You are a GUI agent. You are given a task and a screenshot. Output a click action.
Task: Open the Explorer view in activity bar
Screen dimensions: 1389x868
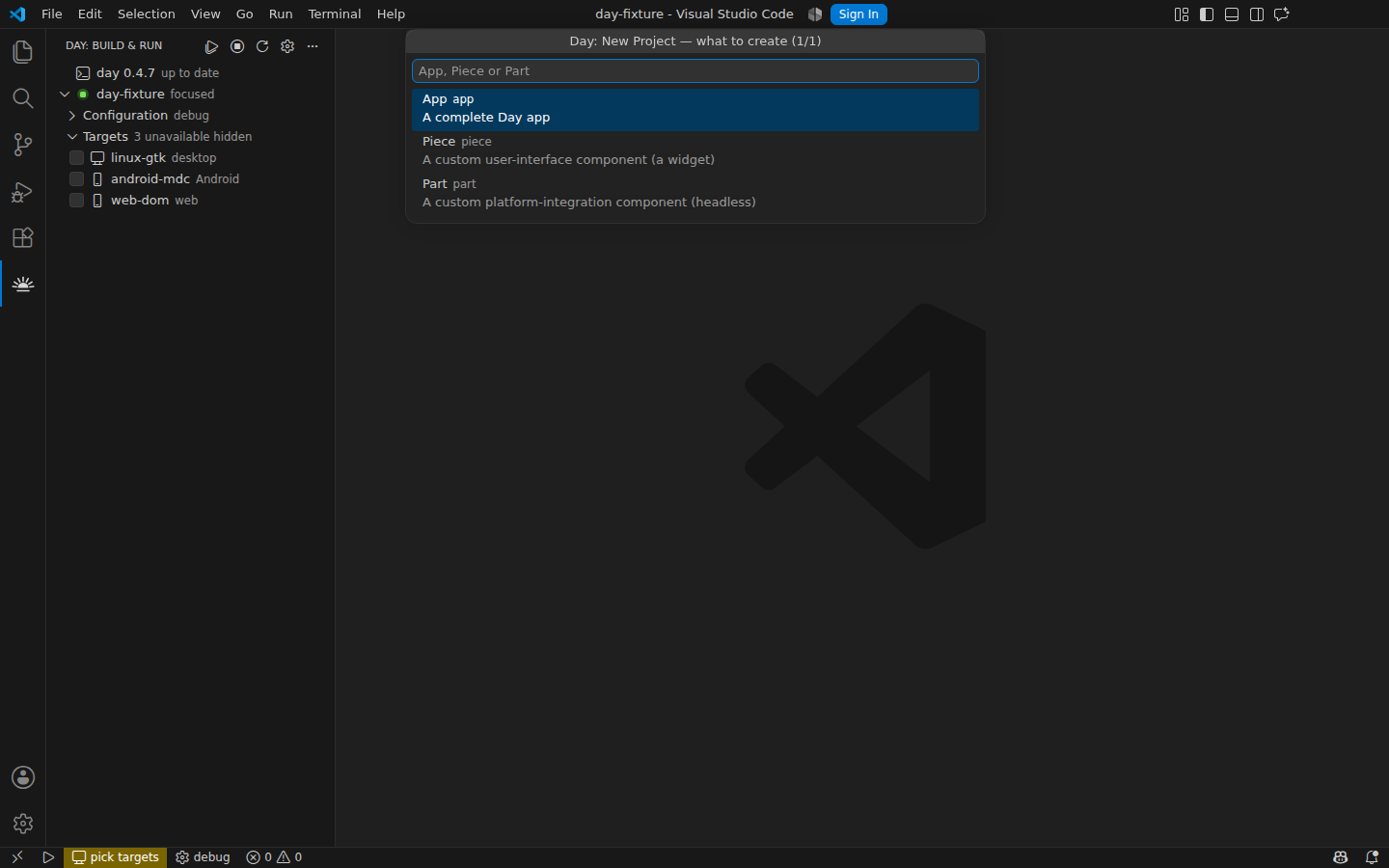coord(22,52)
